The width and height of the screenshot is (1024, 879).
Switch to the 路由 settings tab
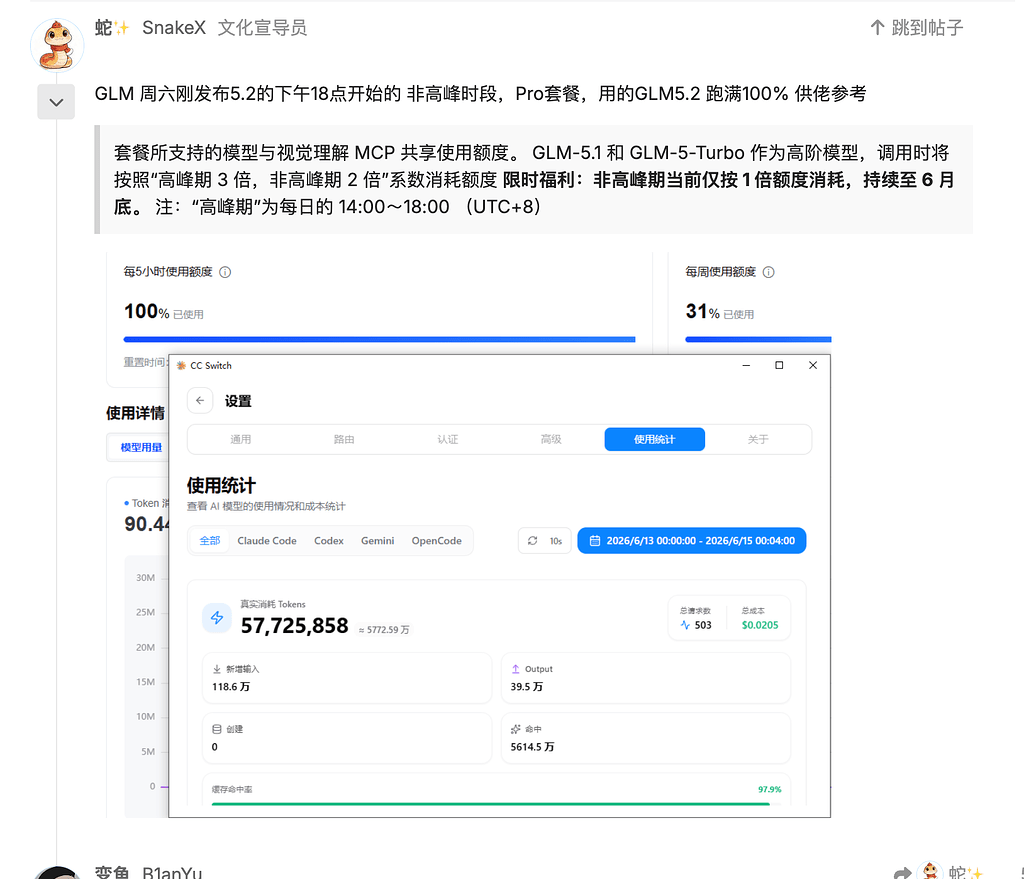[x=344, y=439]
